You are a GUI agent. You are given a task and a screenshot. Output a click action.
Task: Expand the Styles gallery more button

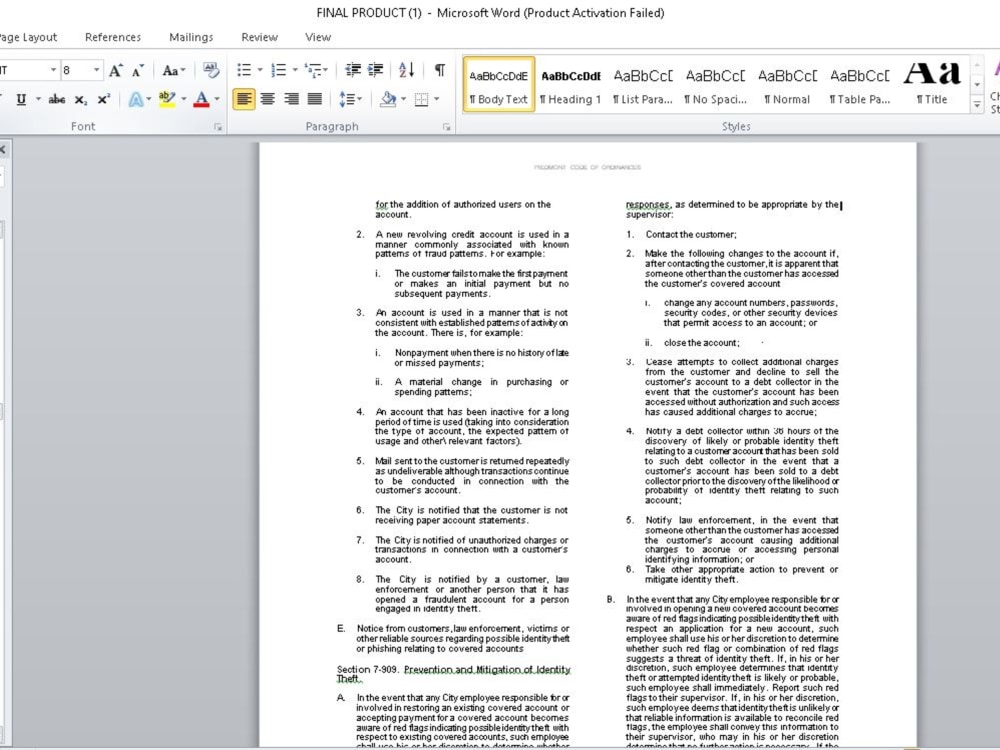977,105
